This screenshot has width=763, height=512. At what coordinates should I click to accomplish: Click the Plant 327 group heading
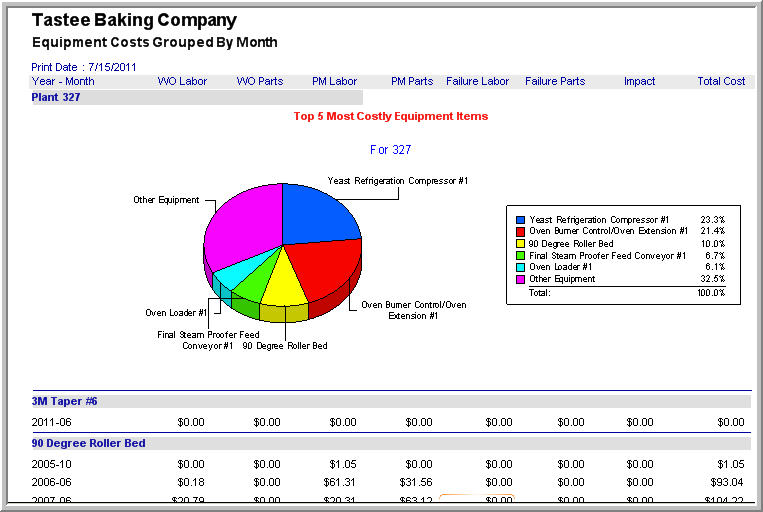[55, 97]
